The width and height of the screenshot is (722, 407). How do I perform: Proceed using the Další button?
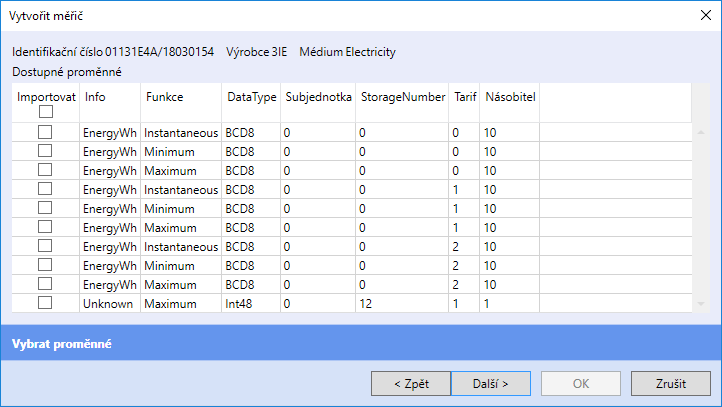(491, 384)
